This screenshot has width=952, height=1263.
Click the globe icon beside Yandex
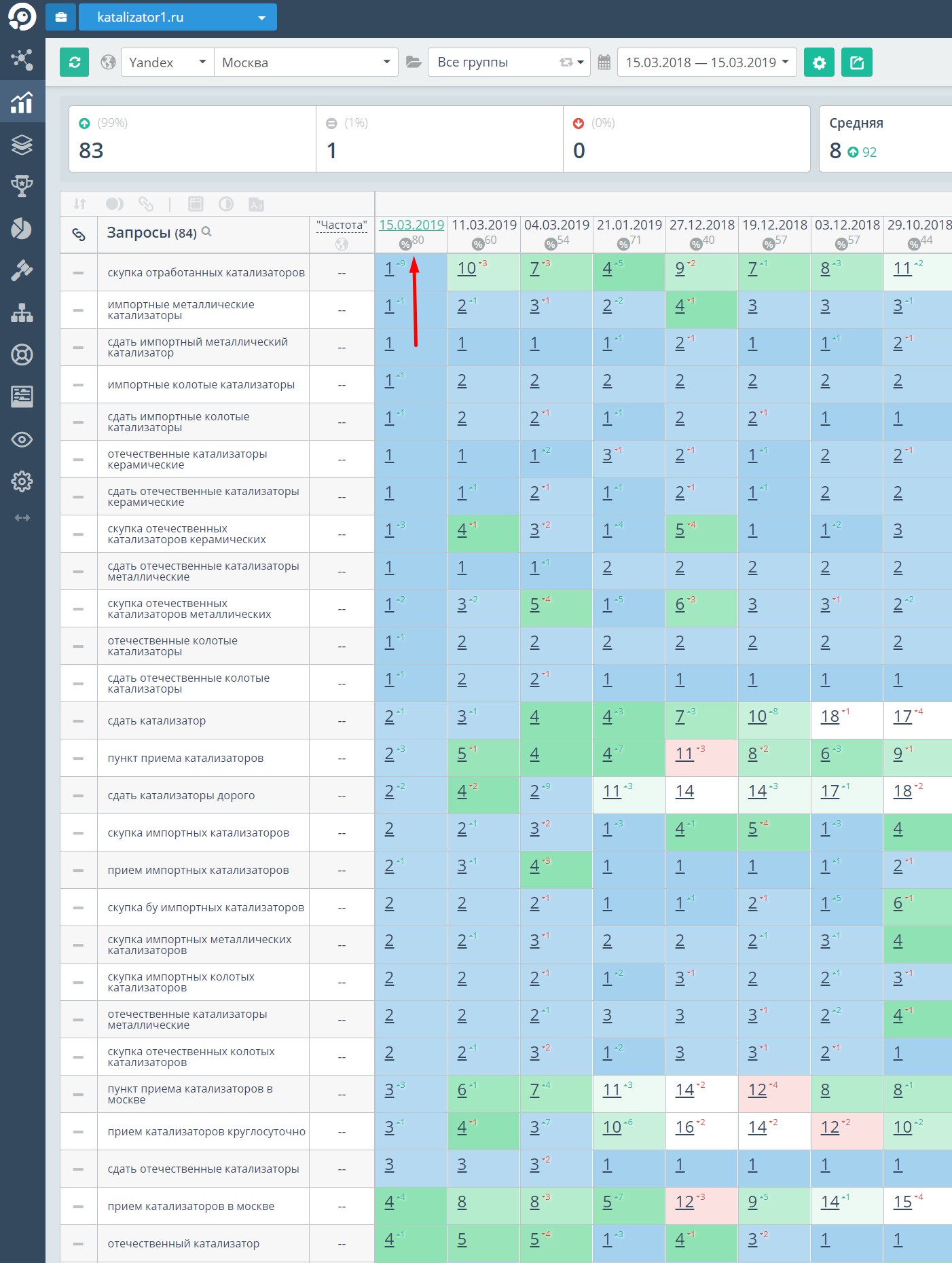coord(108,62)
